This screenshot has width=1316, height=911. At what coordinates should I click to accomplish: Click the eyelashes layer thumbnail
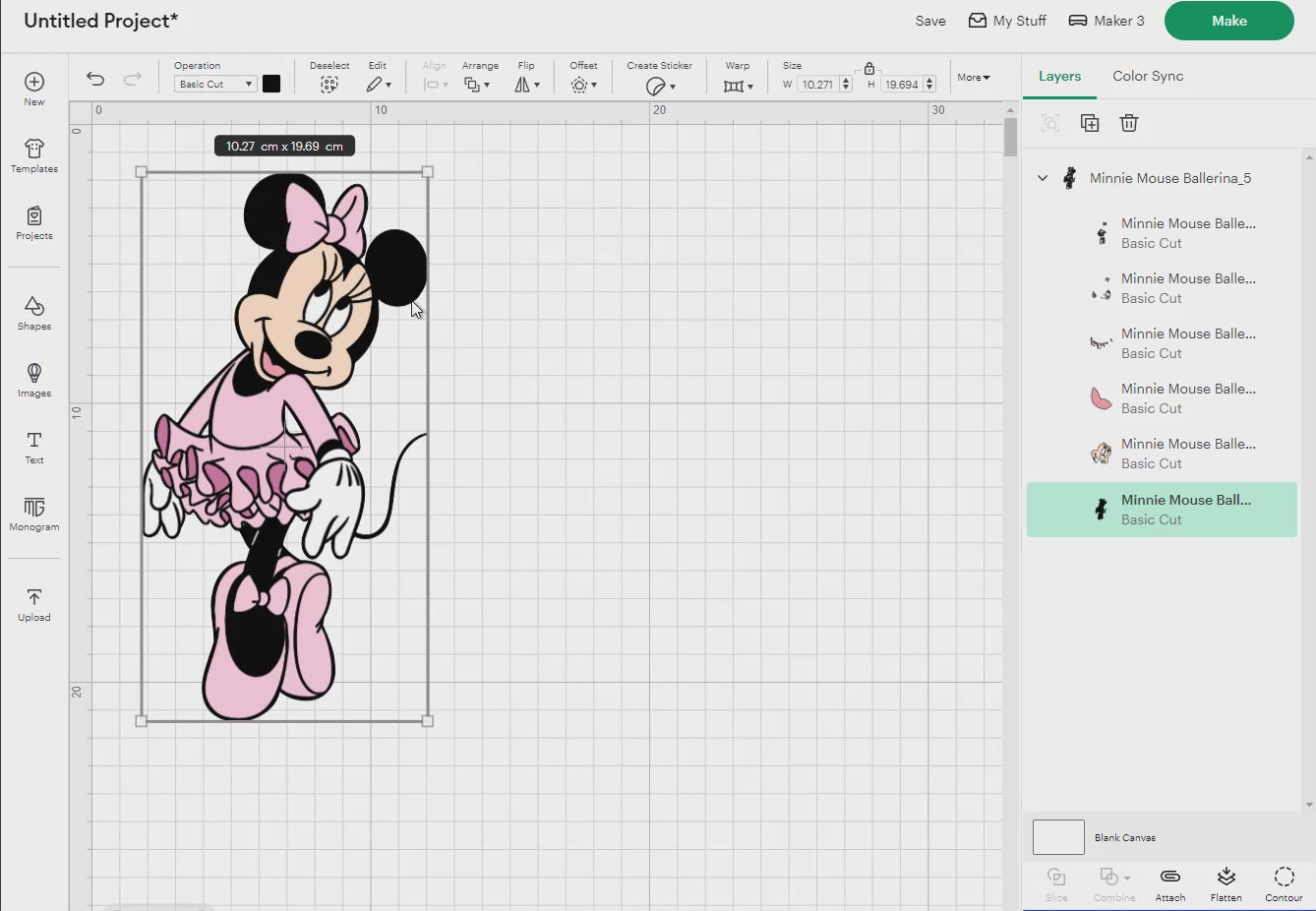point(1101,343)
